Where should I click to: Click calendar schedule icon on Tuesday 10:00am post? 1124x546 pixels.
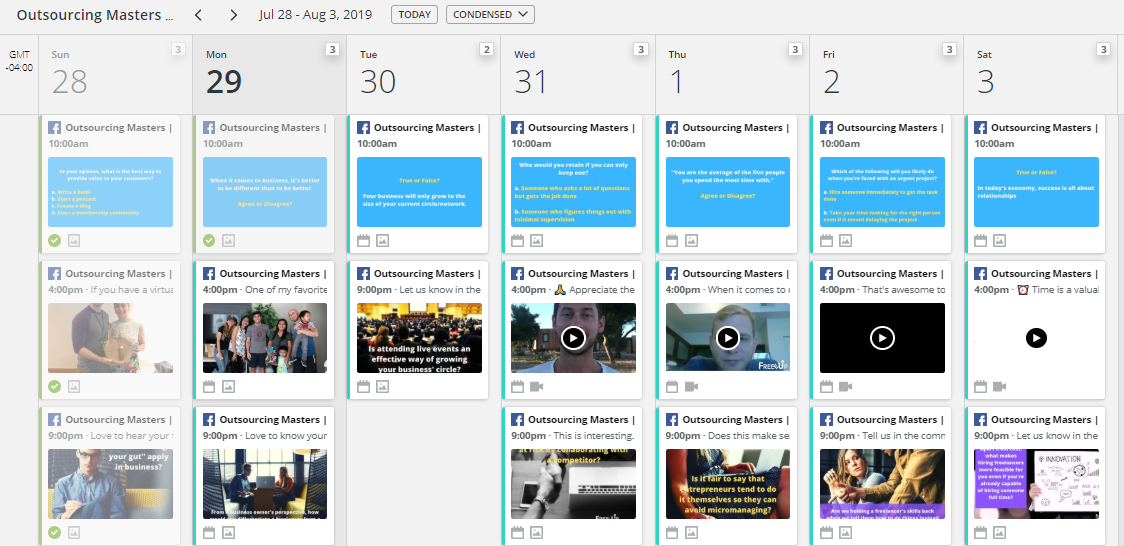363,241
